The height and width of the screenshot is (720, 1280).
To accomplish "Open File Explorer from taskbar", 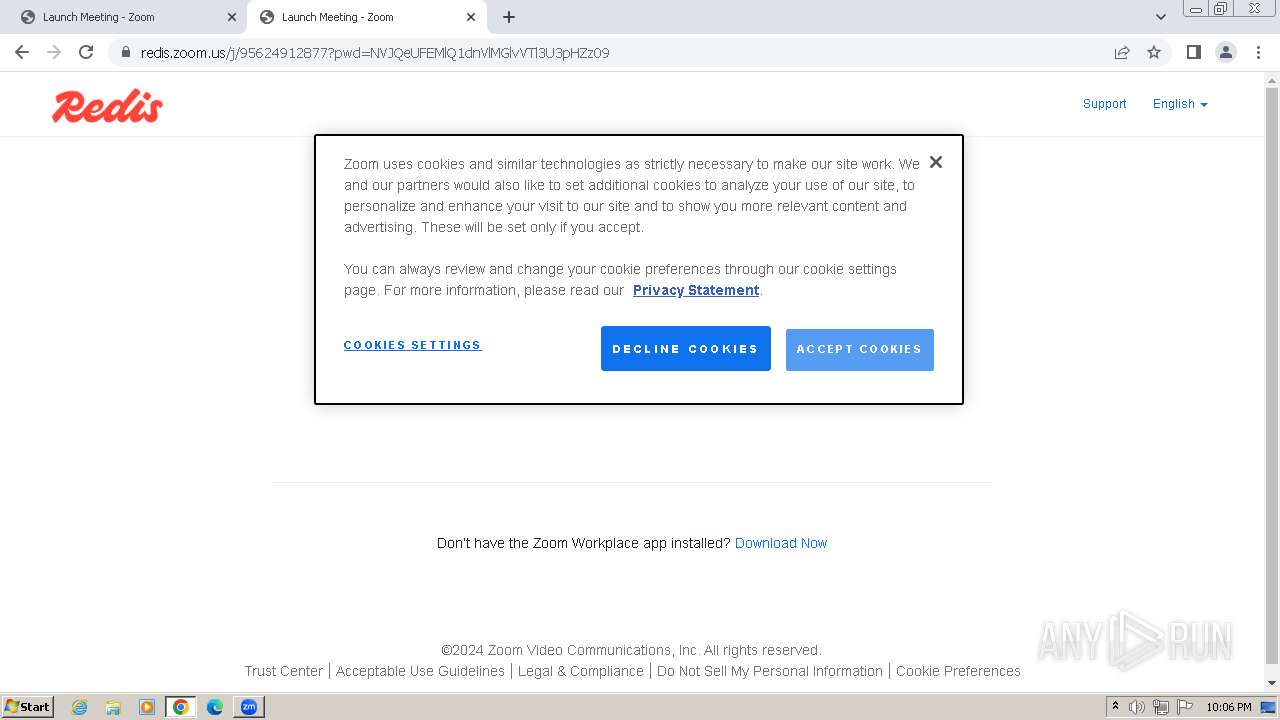I will [x=113, y=707].
